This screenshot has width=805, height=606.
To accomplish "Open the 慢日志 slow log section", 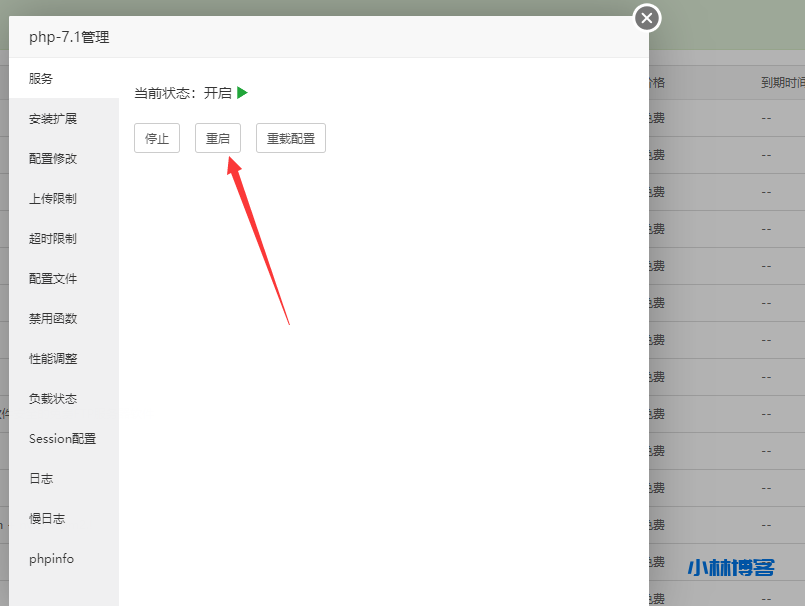I will [47, 518].
